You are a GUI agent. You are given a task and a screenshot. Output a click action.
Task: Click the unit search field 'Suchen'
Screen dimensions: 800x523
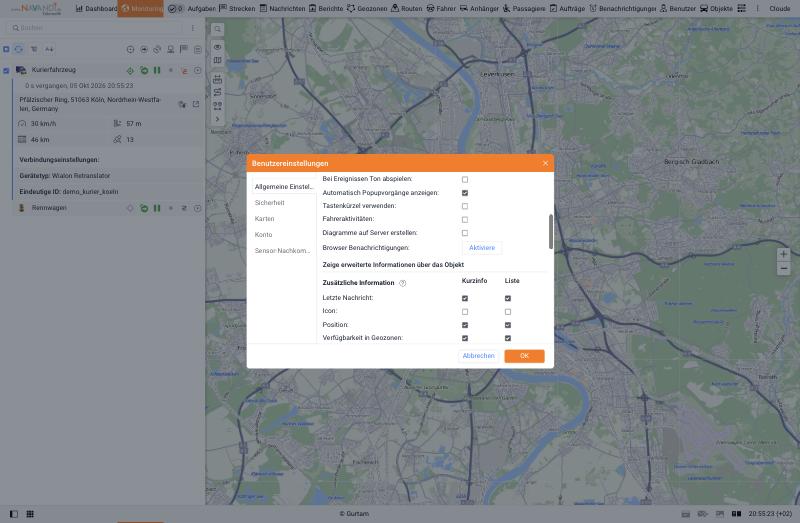click(95, 28)
